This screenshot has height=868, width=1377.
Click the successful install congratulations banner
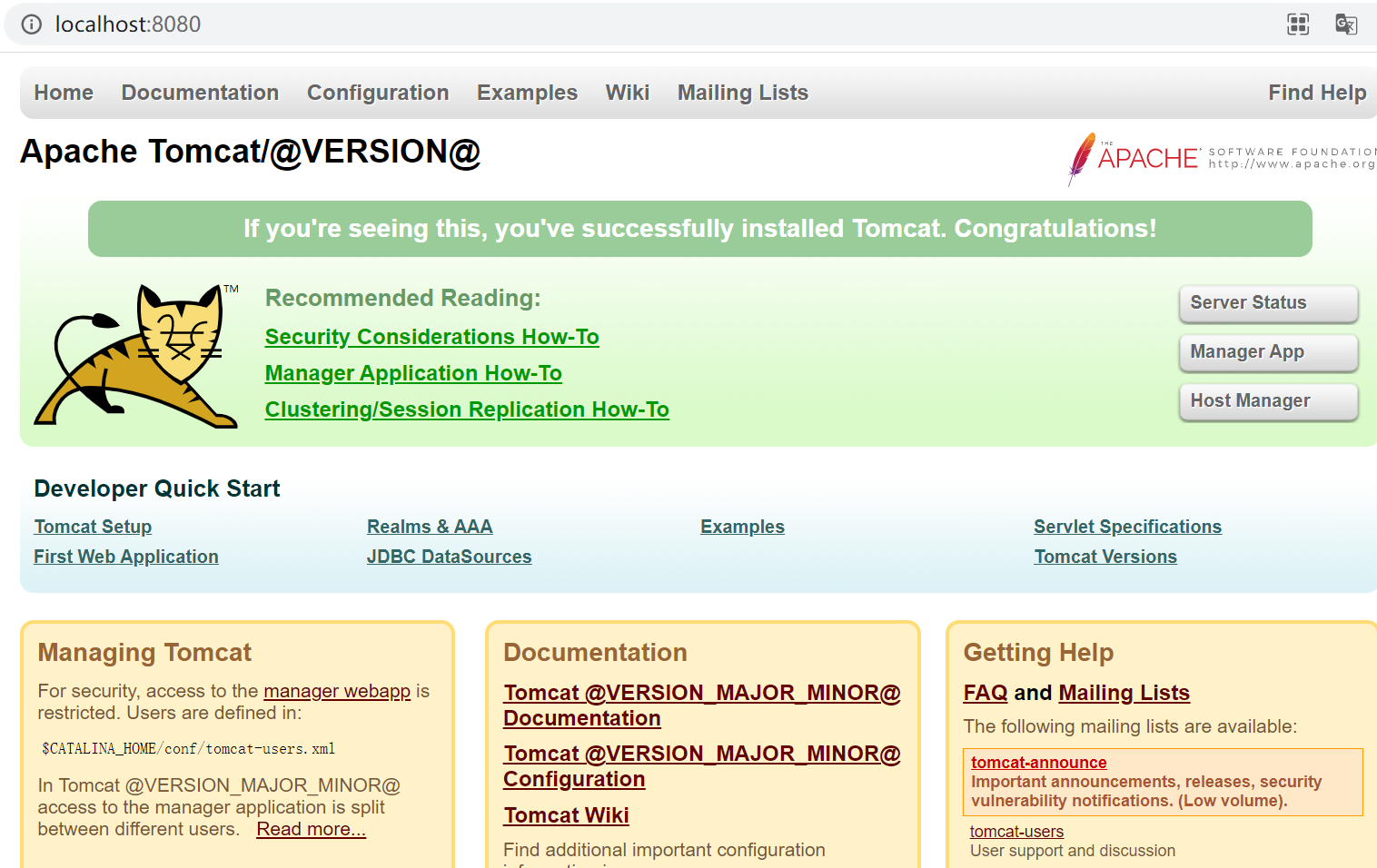700,229
